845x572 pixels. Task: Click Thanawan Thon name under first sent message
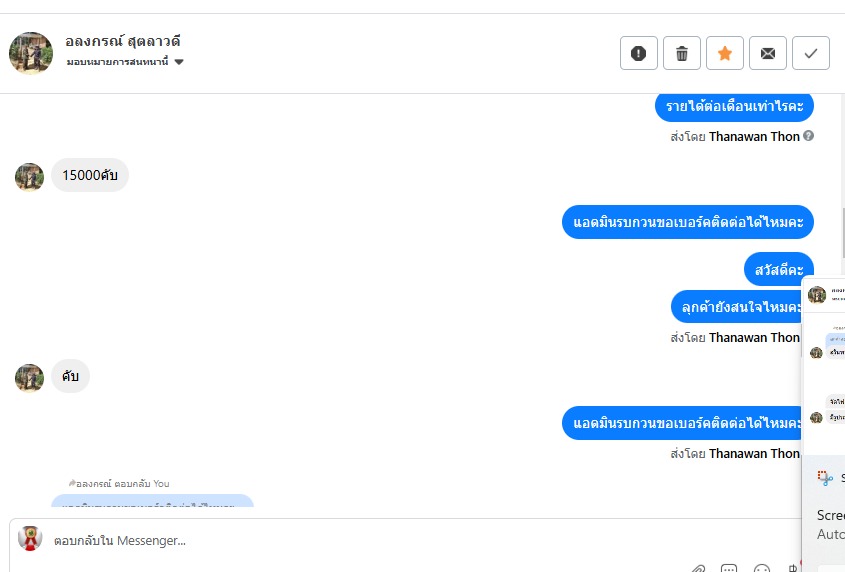754,136
